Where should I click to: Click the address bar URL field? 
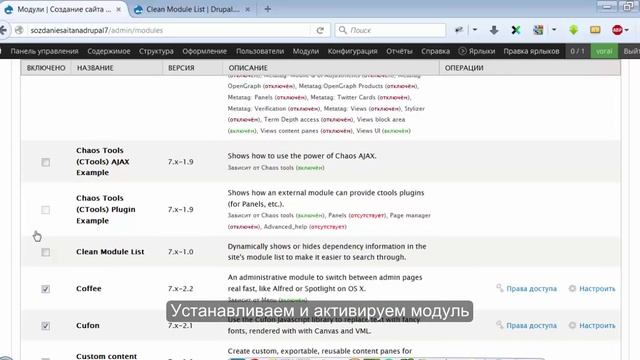pyautogui.click(x=169, y=30)
